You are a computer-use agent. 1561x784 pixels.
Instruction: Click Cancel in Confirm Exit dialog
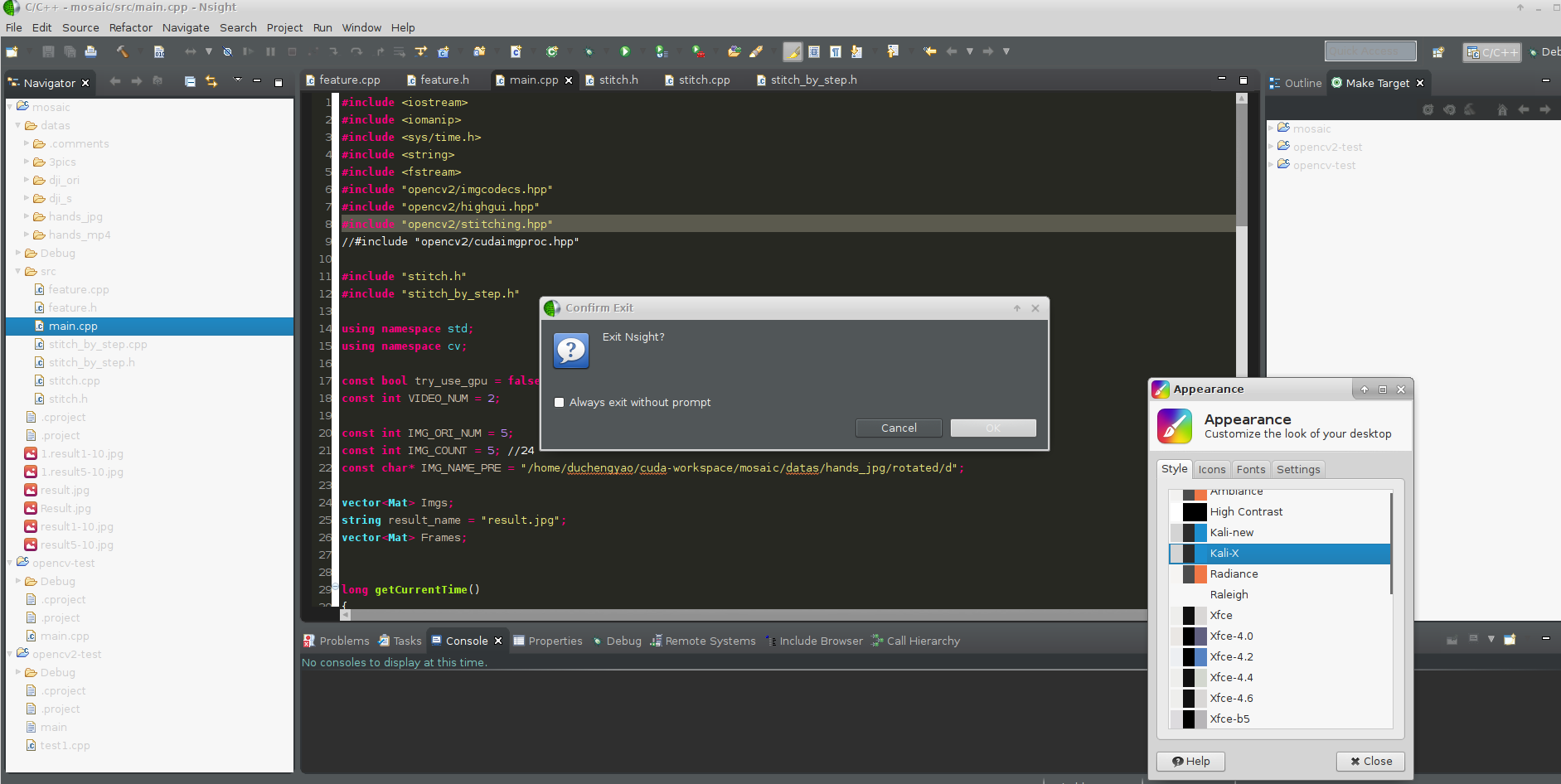(899, 428)
